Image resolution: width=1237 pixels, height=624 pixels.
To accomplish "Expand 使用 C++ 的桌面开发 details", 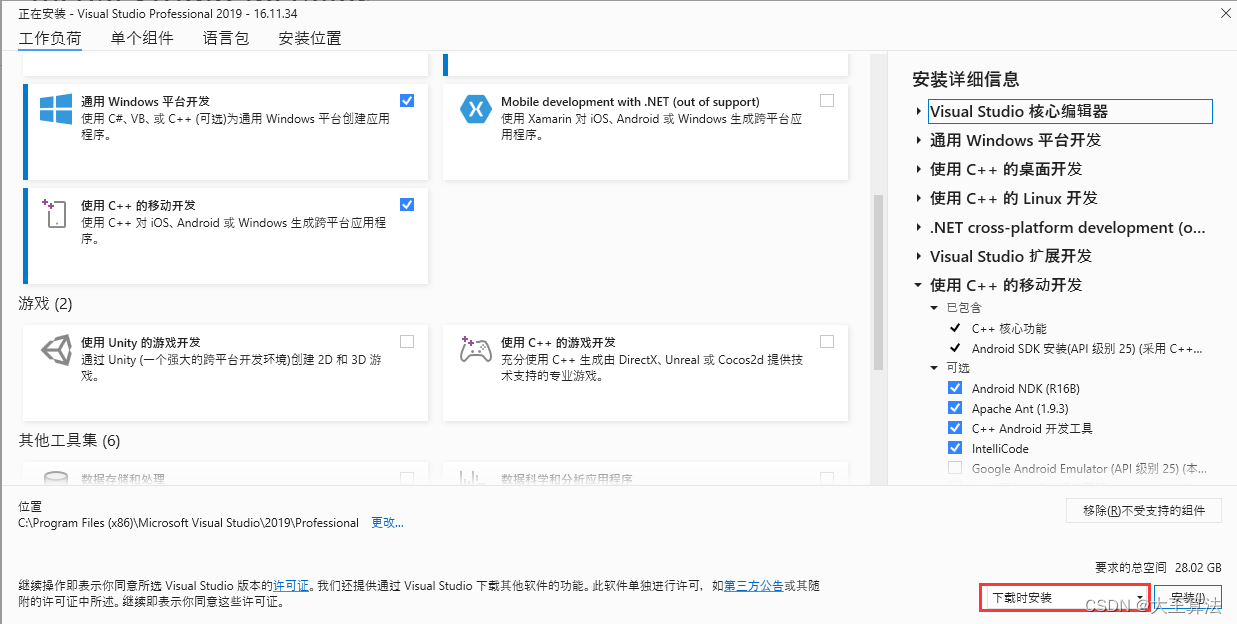I will (919, 169).
